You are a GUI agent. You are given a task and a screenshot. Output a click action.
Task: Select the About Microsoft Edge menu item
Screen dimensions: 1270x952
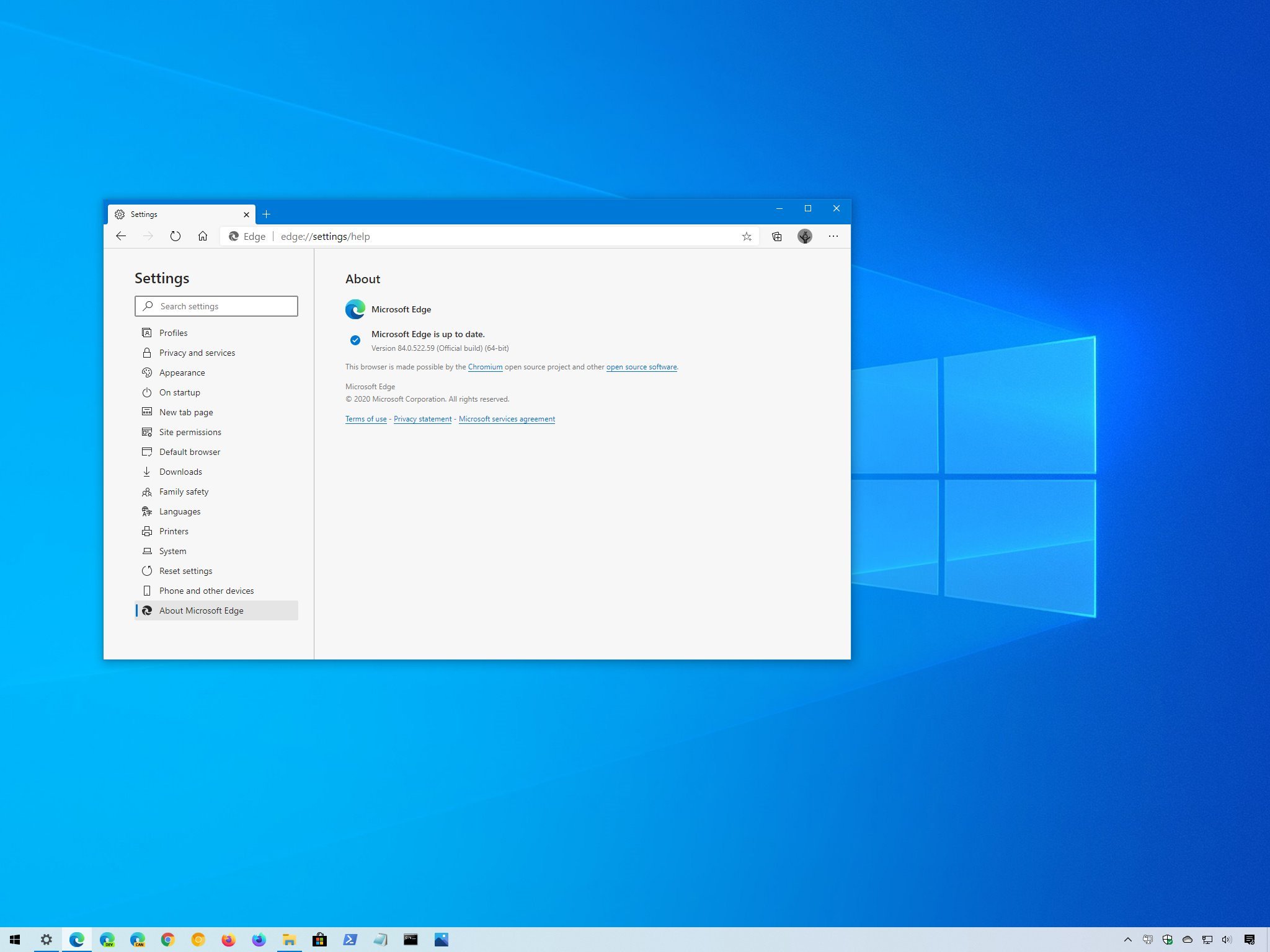pos(201,610)
